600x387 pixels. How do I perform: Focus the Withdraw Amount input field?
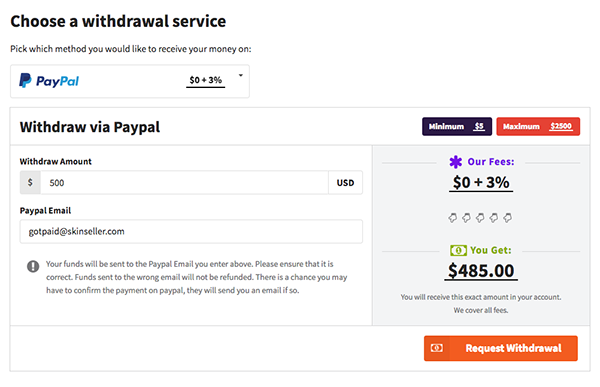click(x=184, y=183)
